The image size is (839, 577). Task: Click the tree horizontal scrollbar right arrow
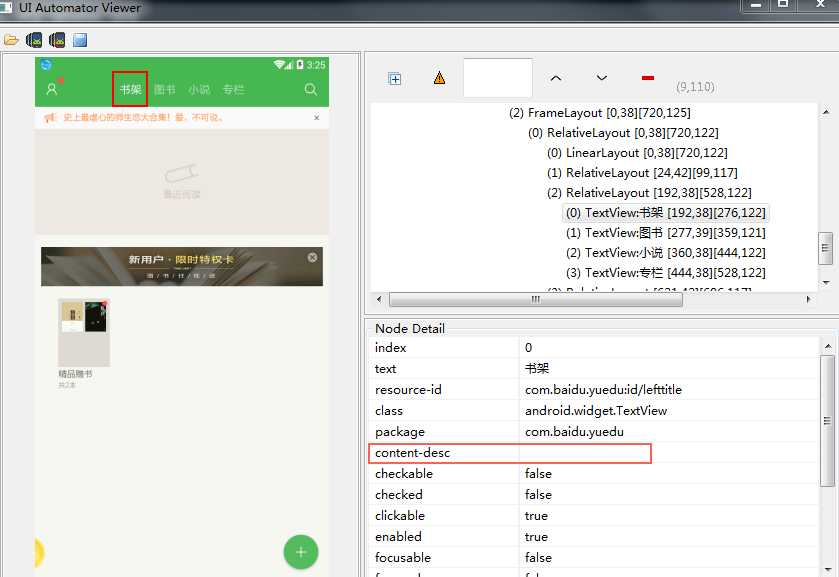pyautogui.click(x=809, y=299)
